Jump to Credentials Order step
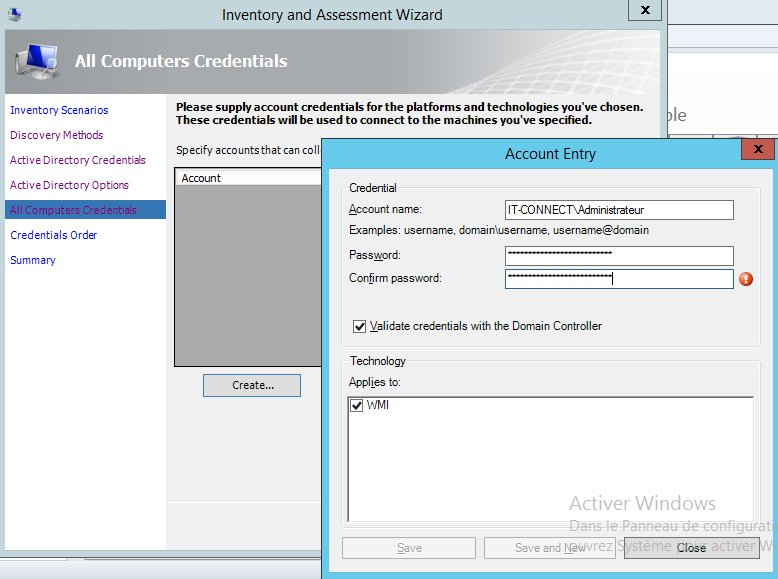Image resolution: width=778 pixels, height=579 pixels. click(x=53, y=235)
